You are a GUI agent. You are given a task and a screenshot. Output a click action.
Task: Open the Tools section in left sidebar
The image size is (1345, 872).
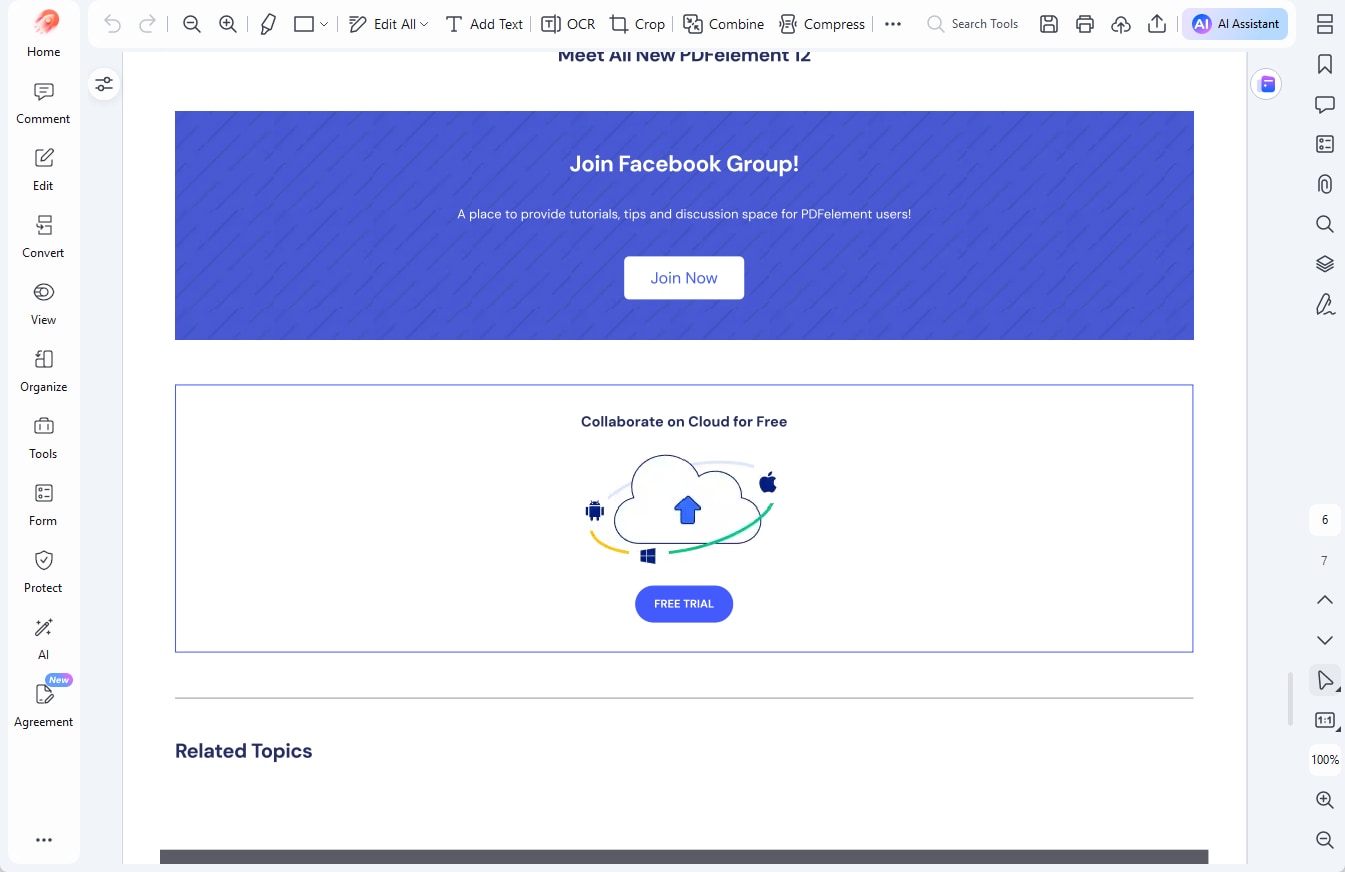[x=44, y=438]
